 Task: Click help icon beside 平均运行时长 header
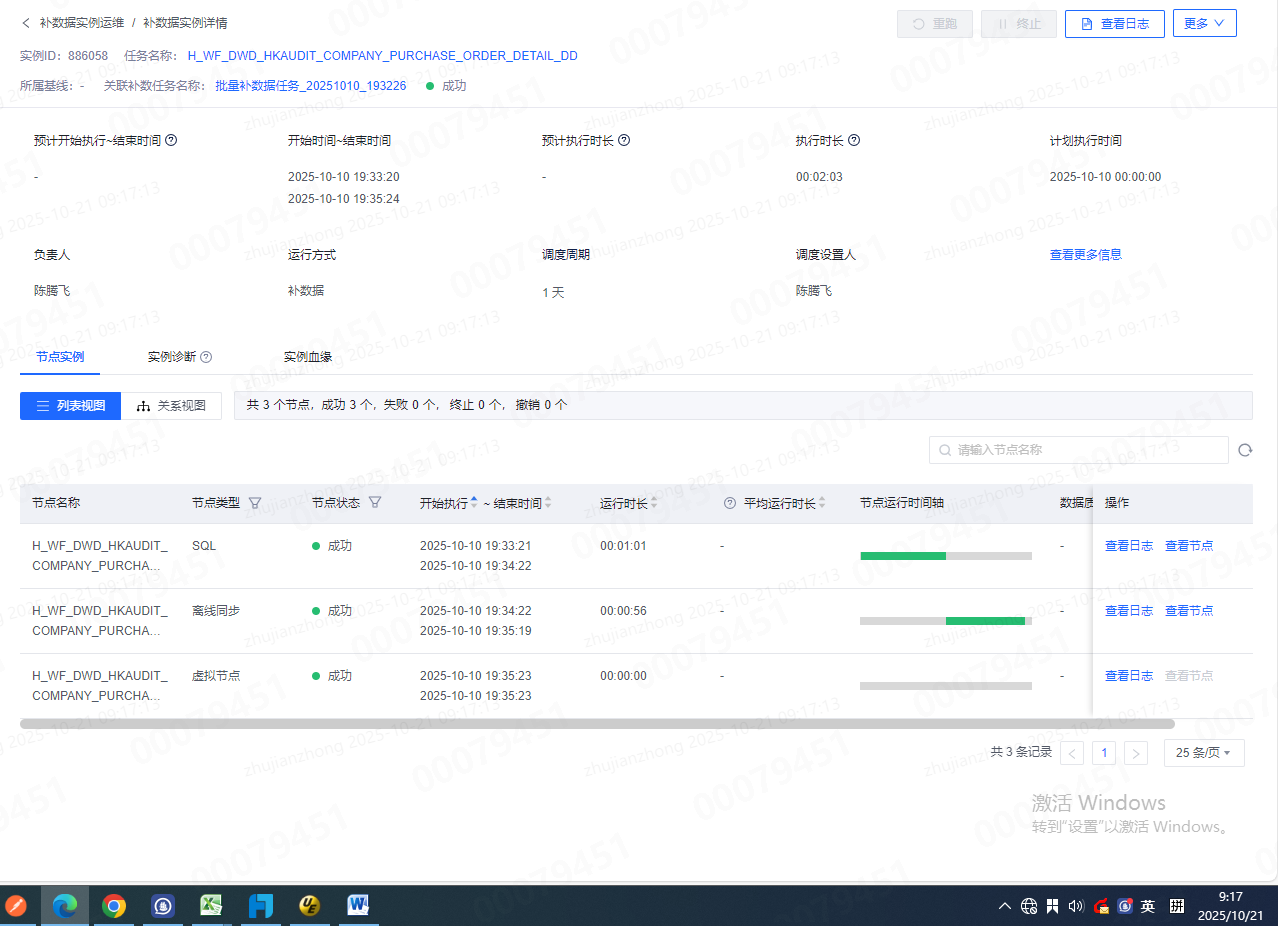729,503
